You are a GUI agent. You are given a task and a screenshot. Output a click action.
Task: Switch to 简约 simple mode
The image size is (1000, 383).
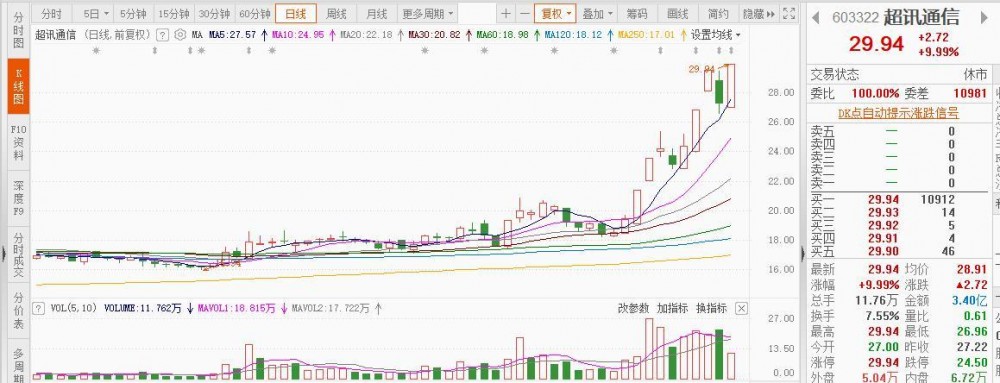[x=718, y=13]
